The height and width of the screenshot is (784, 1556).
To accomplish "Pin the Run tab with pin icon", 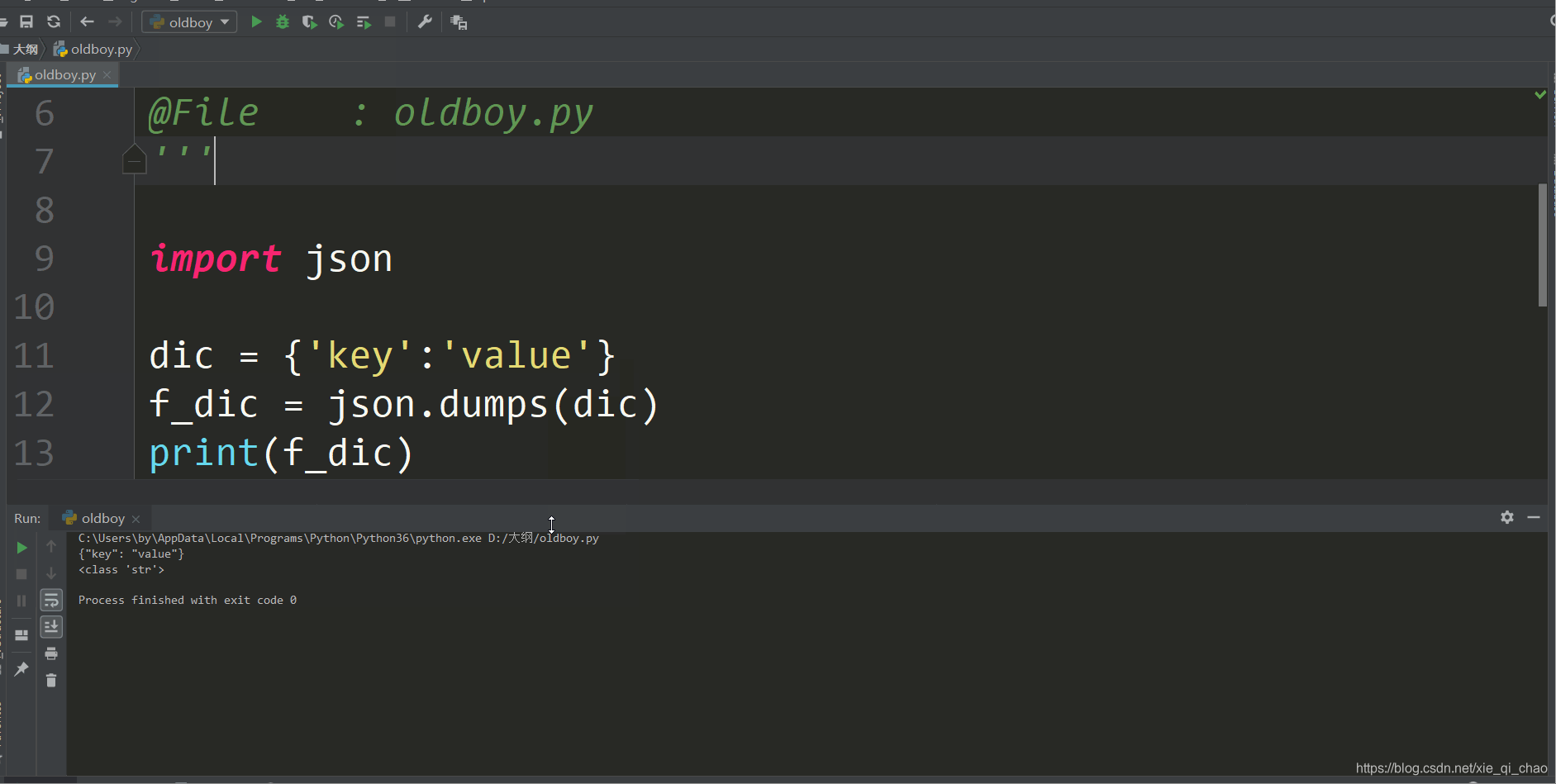I will coord(22,669).
